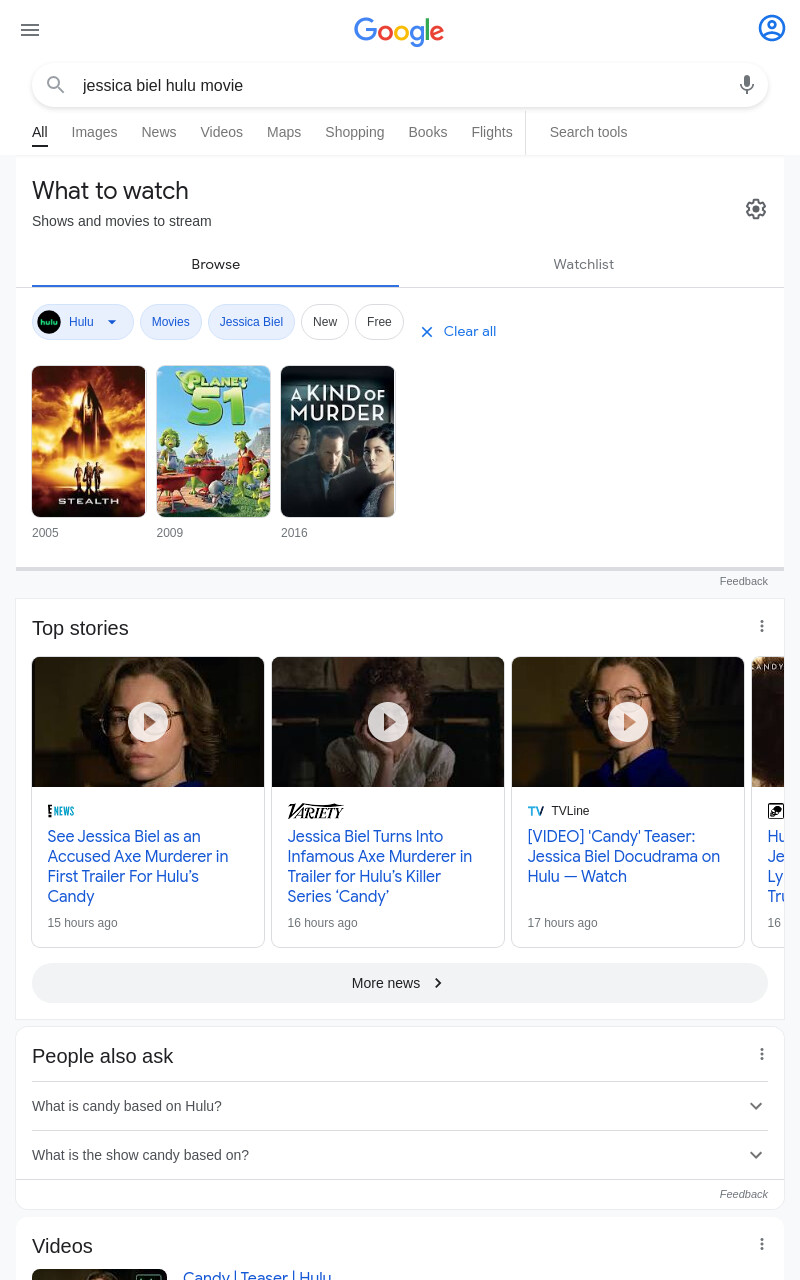Viewport: 800px width, 1280px height.
Task: Open the A Kind of Murder poster
Action: pos(338,441)
